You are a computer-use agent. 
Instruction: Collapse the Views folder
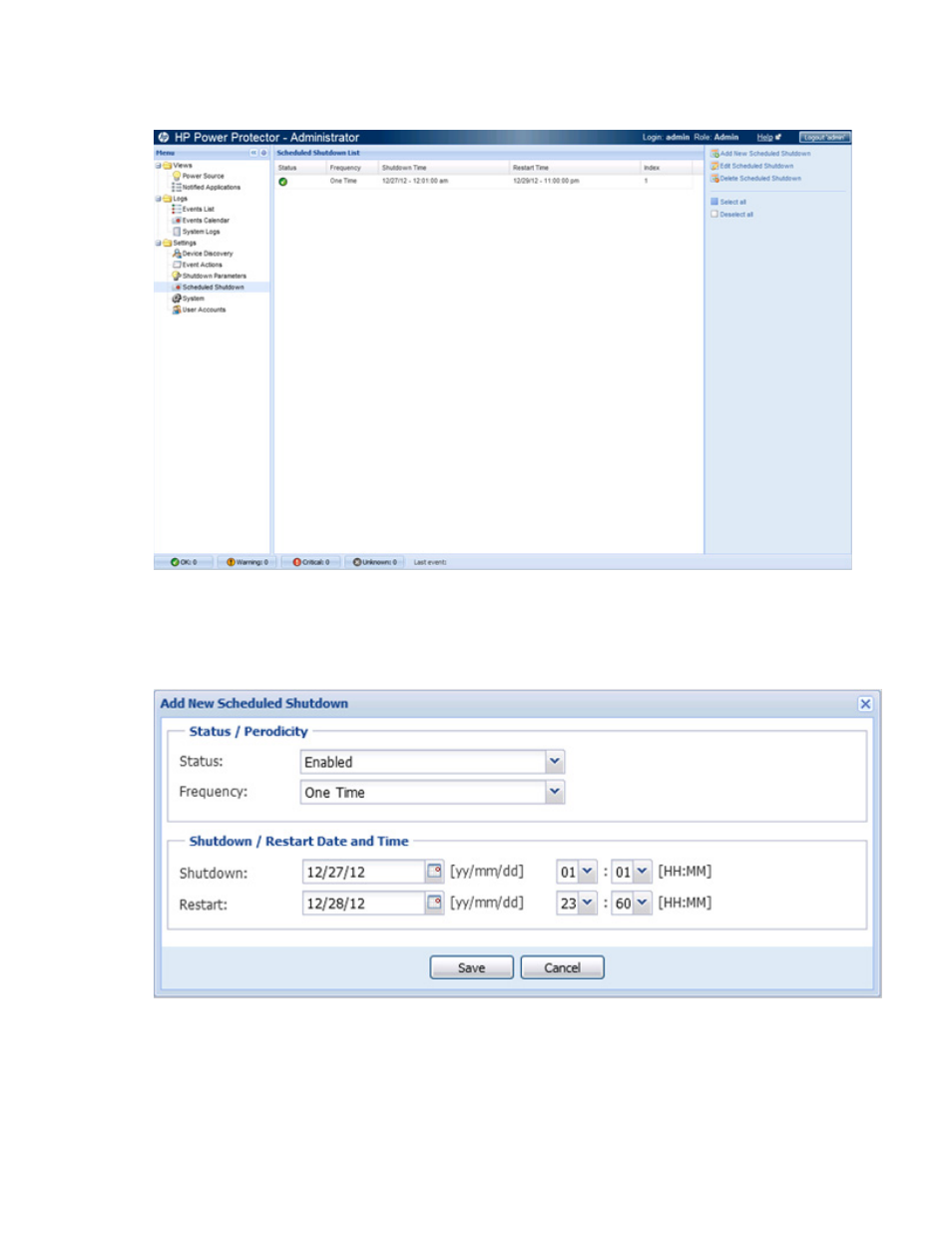[158, 166]
